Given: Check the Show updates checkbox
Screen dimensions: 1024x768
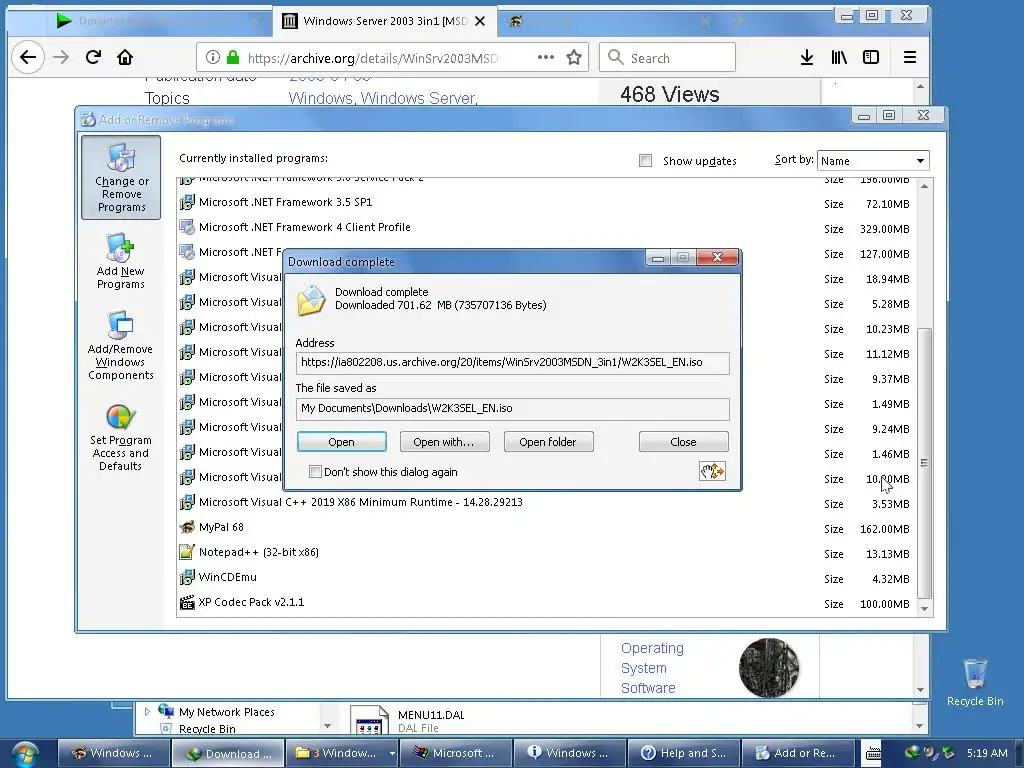Looking at the screenshot, I should [645, 161].
